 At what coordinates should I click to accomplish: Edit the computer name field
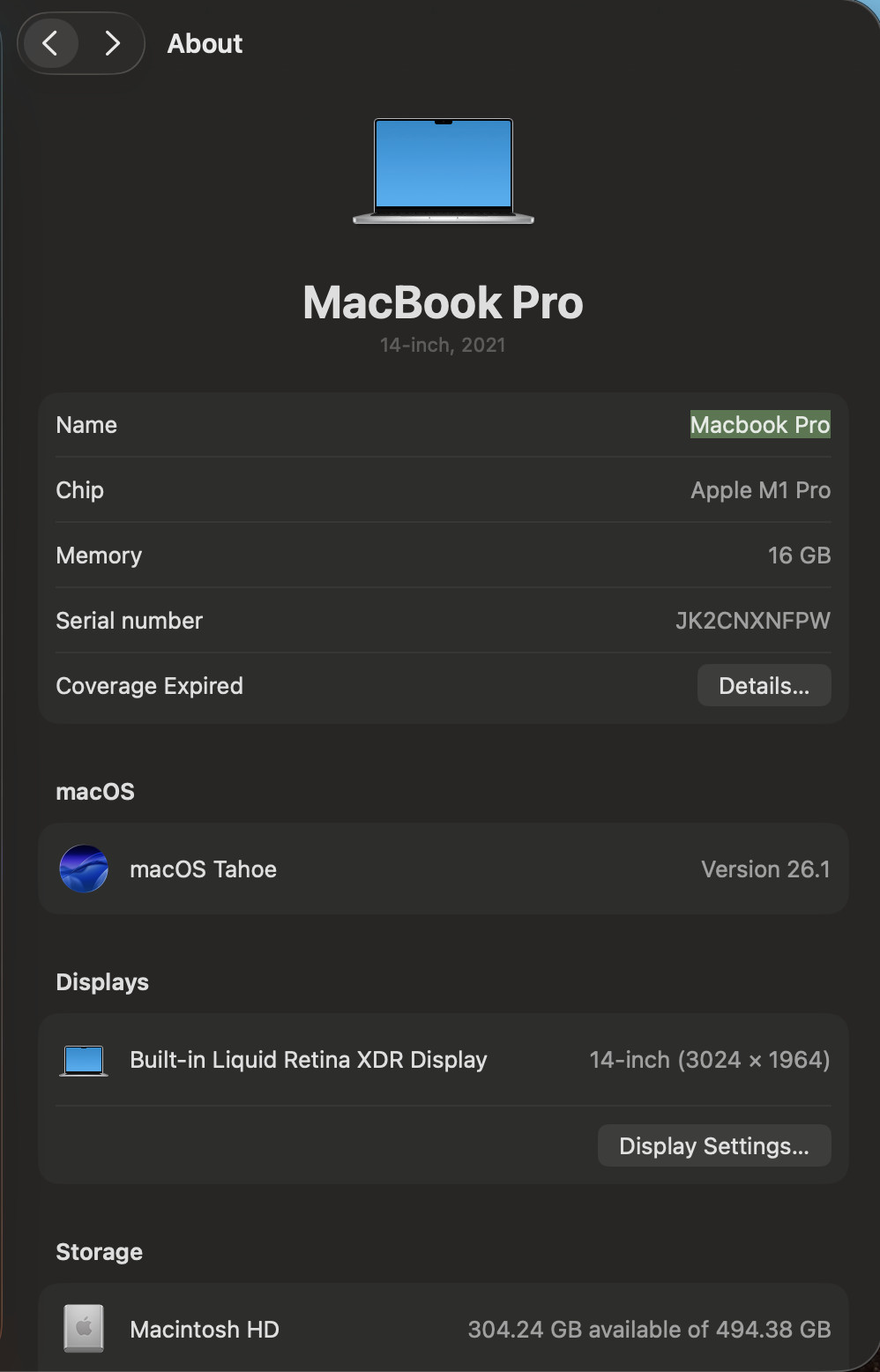tap(759, 425)
